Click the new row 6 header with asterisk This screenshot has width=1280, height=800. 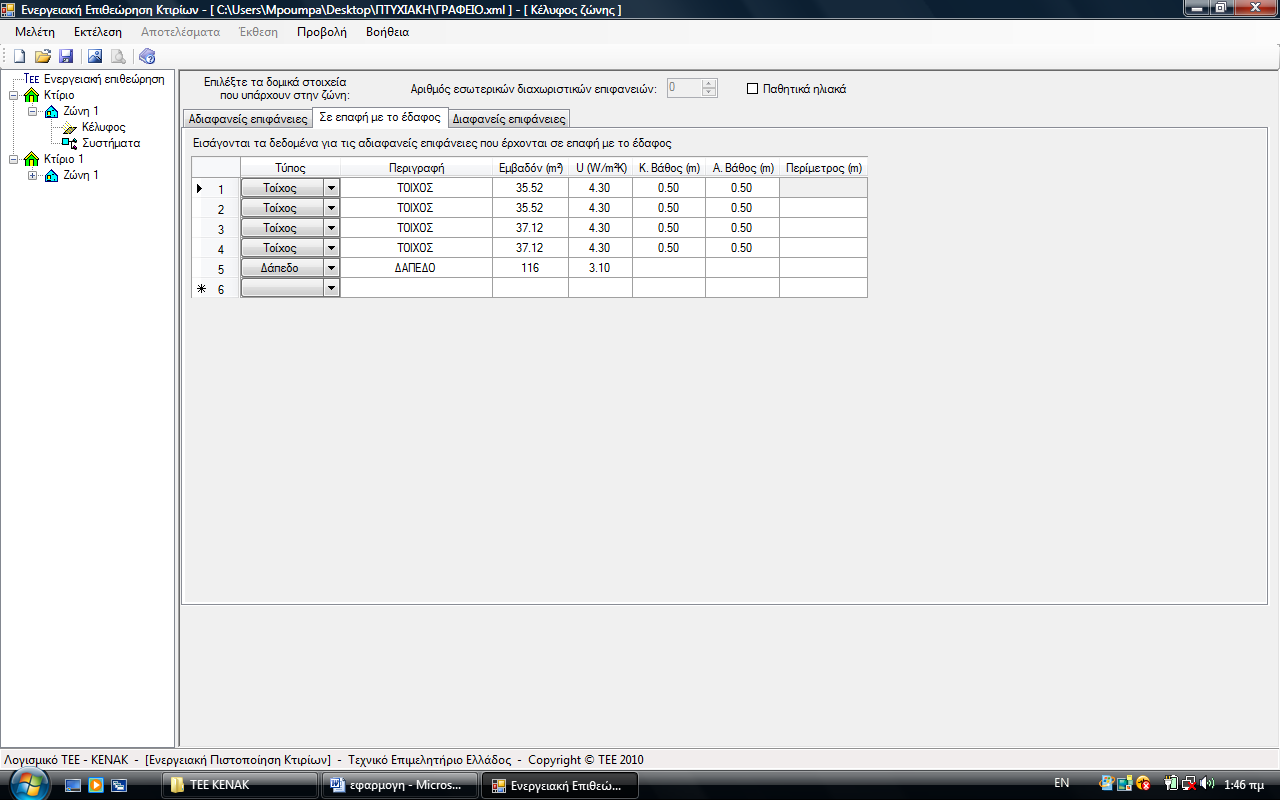[215, 288]
